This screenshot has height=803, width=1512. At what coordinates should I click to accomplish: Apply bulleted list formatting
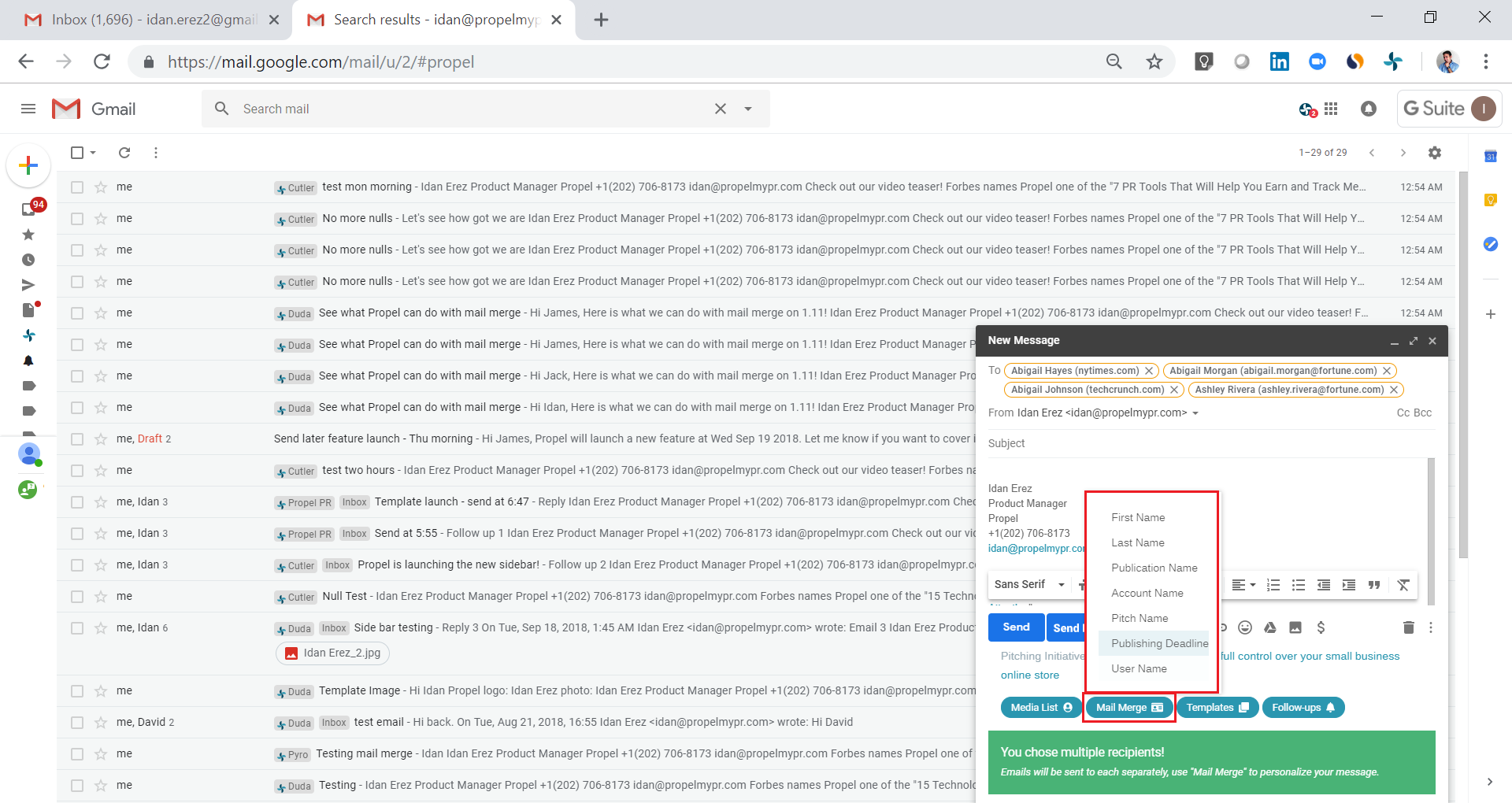(x=1299, y=585)
